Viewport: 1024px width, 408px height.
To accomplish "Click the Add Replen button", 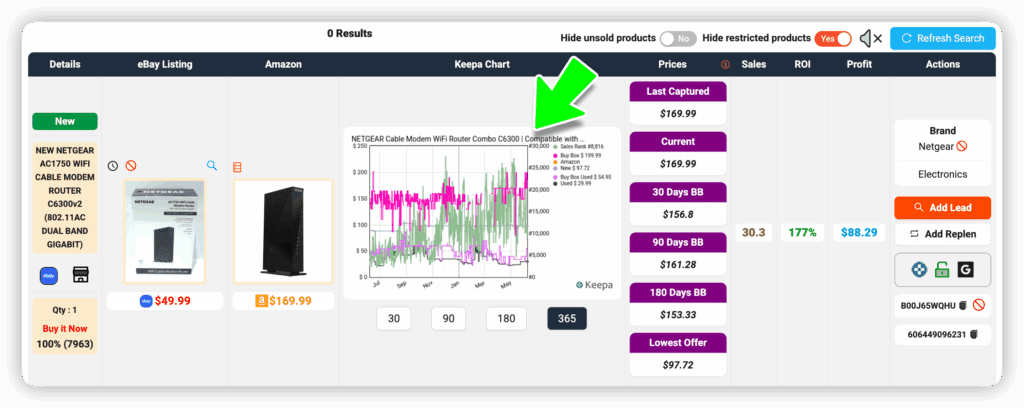I will pos(942,234).
